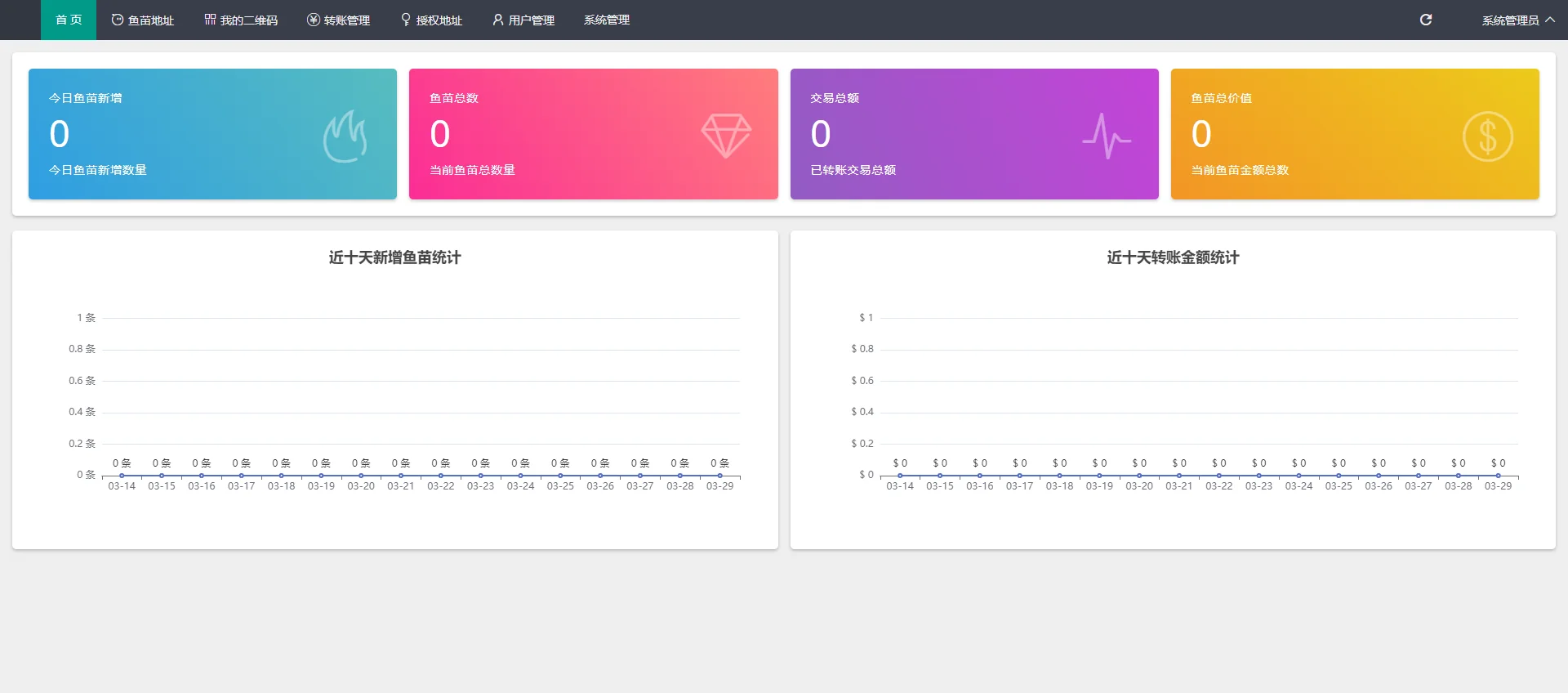Expand the 系统管理员 user dropdown
Viewport: 1568px width, 693px height.
tap(1510, 20)
